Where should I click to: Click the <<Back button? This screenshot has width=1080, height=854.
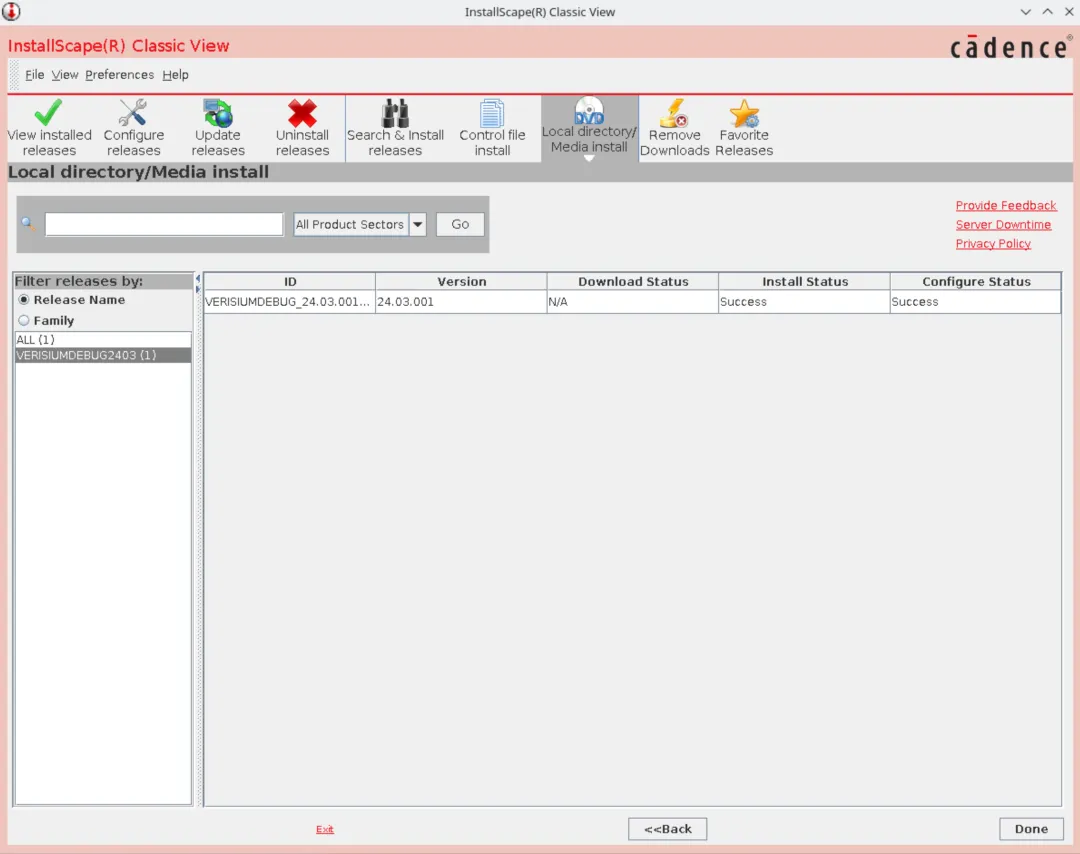pyautogui.click(x=667, y=829)
